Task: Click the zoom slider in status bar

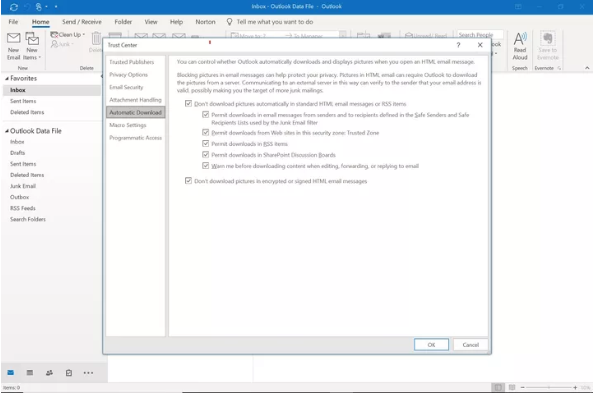Action: [549, 387]
